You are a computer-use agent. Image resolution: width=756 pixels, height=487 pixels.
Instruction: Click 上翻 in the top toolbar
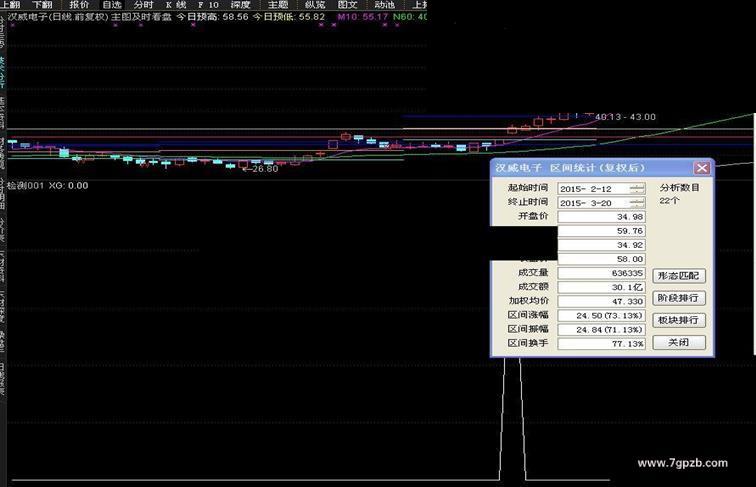coord(10,5)
